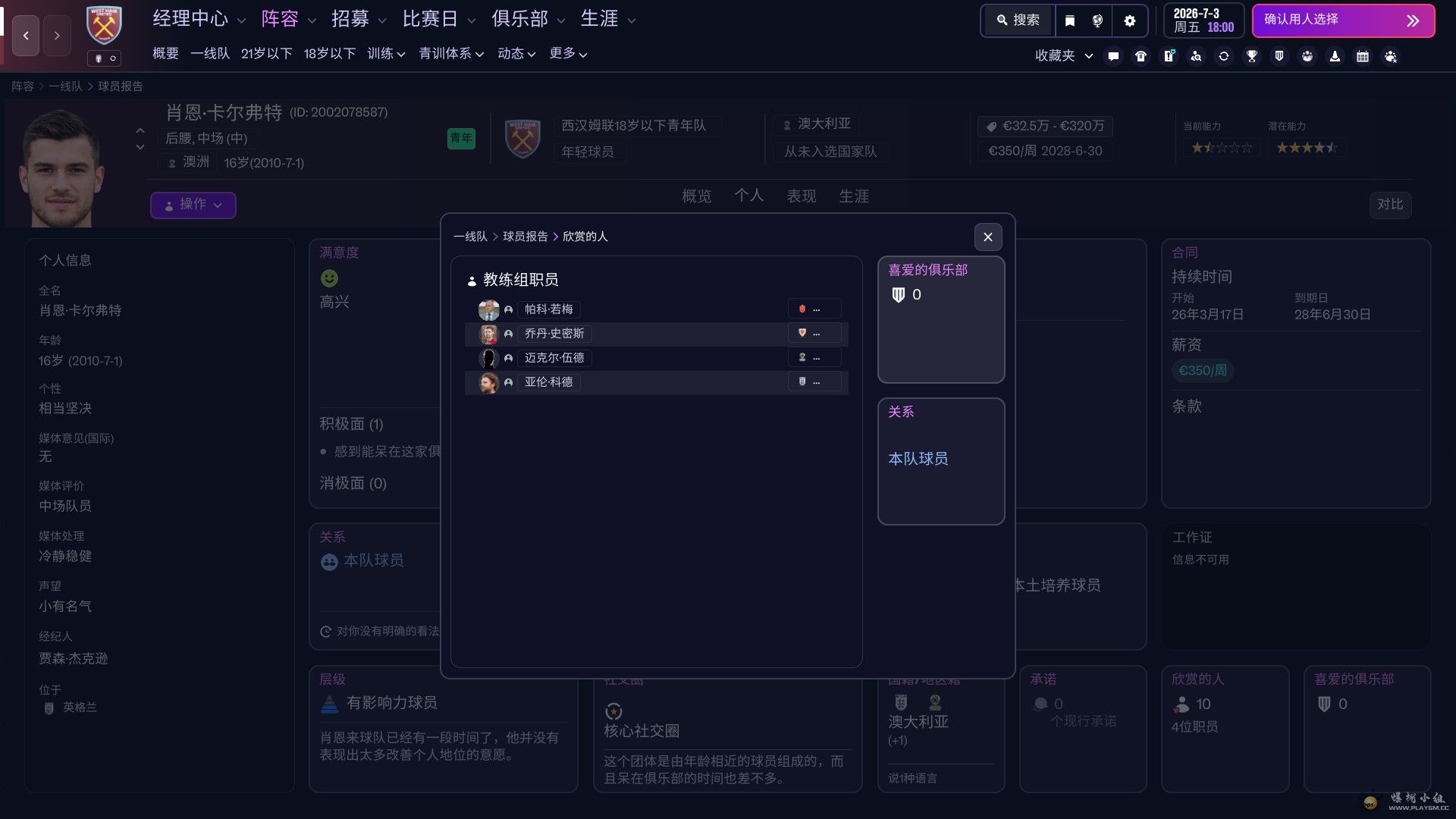Click the nationality flag on 迈克尔·伍德 row

pos(802,357)
